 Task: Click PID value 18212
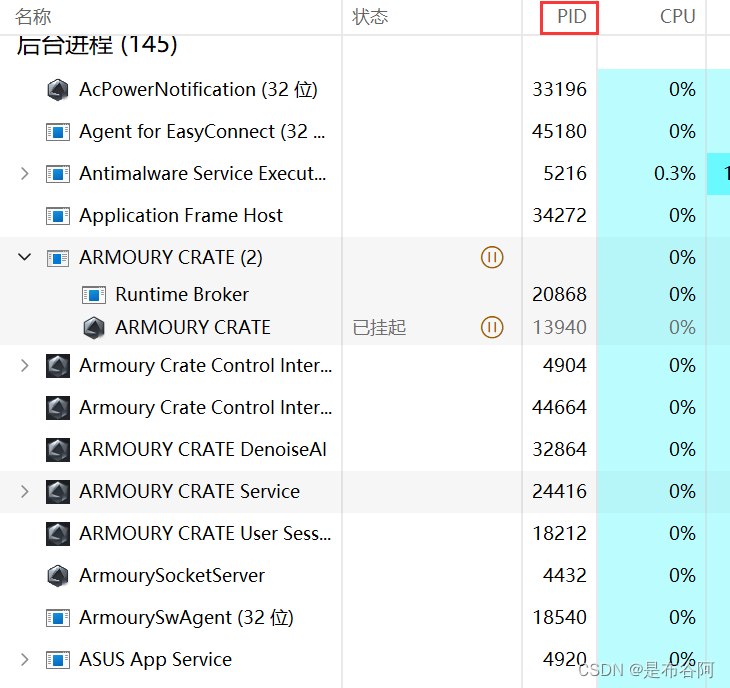(x=559, y=533)
